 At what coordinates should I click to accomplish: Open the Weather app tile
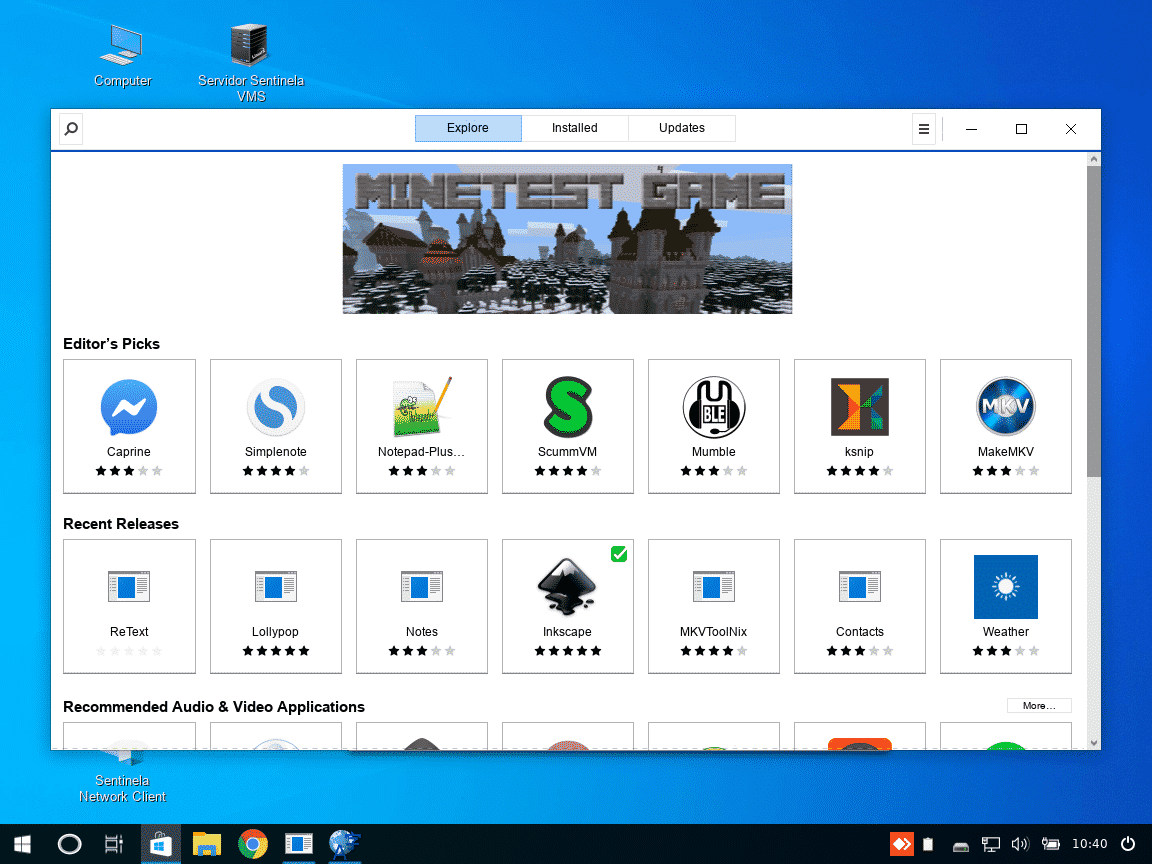pyautogui.click(x=1005, y=606)
